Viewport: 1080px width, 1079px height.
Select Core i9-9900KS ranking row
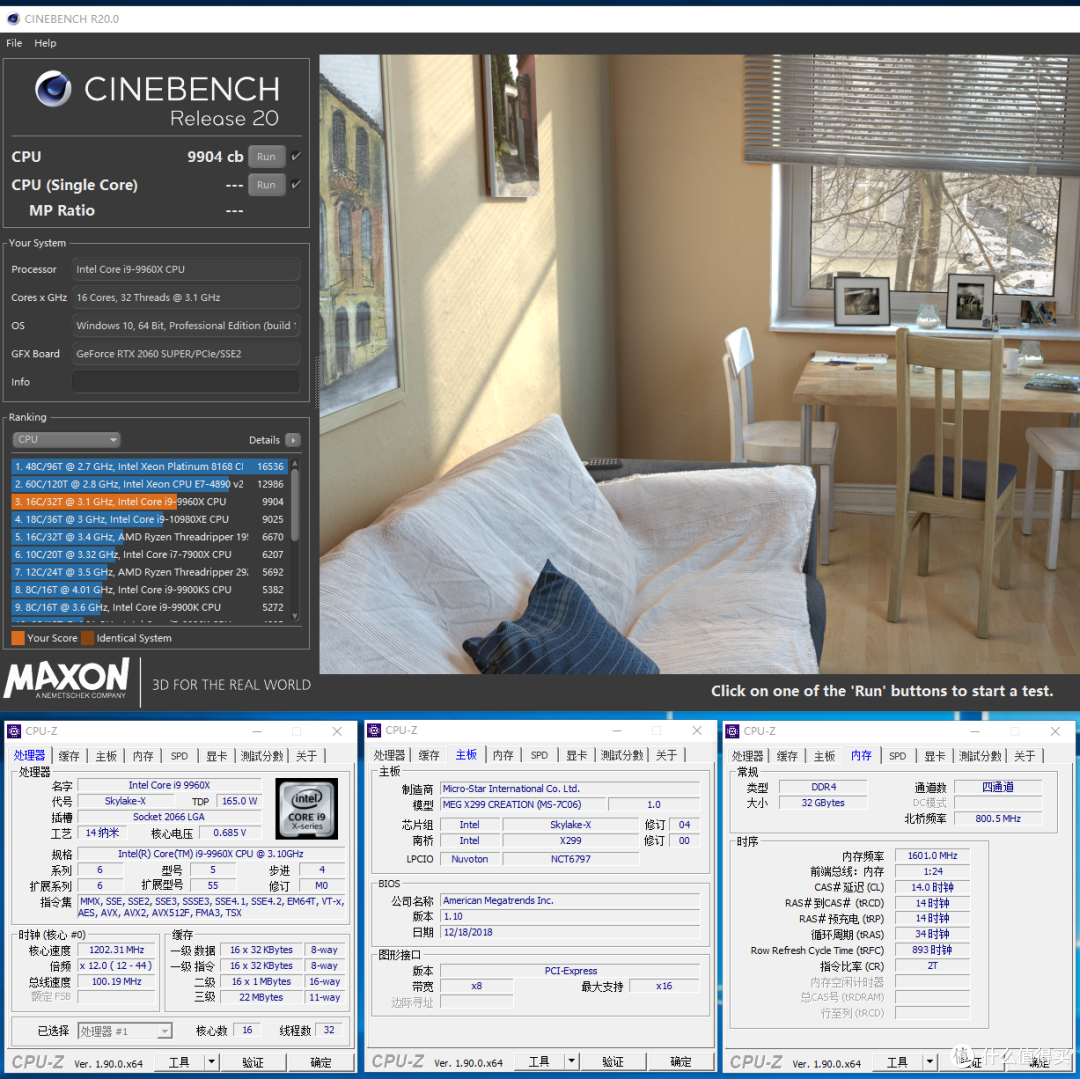(x=149, y=589)
